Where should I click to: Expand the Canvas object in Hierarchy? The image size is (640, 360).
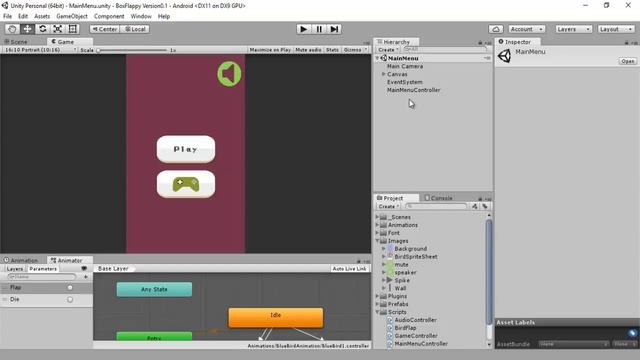[x=384, y=74]
